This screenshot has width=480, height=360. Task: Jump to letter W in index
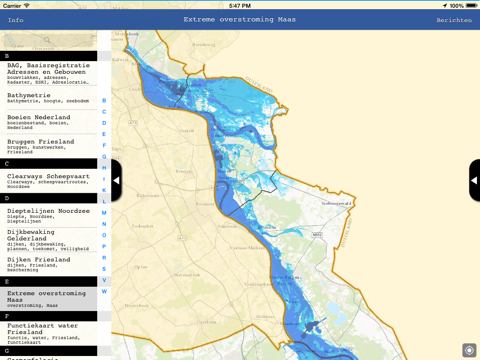coord(104,291)
